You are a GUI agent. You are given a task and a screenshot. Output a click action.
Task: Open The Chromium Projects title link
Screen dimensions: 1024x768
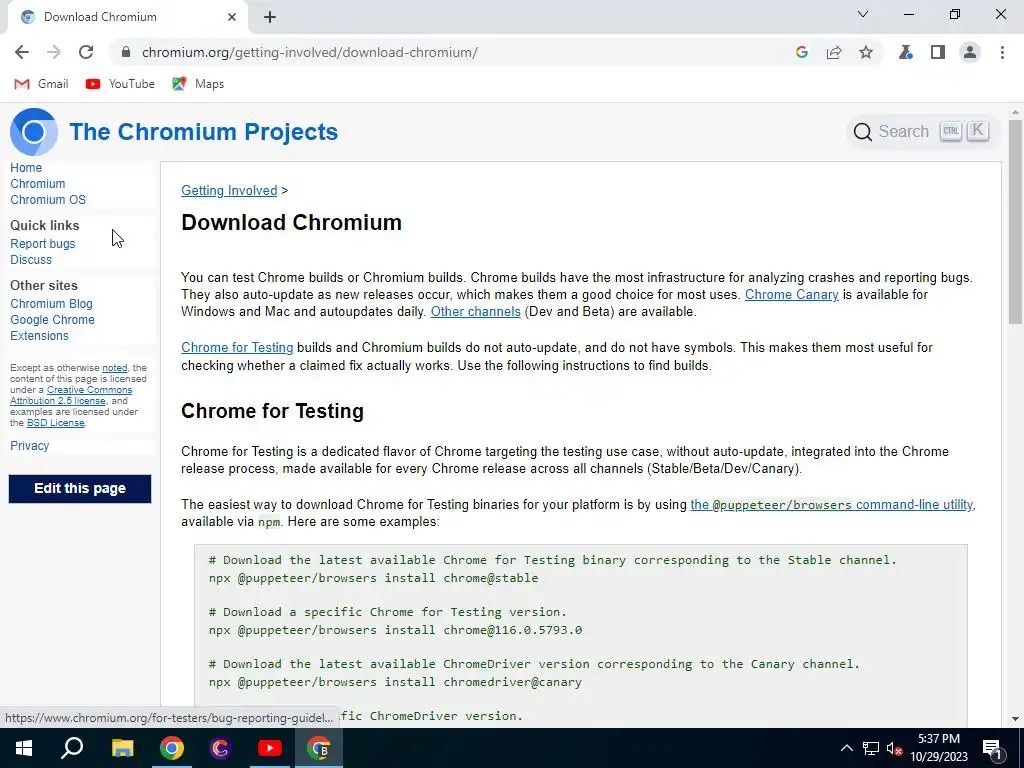point(204,131)
